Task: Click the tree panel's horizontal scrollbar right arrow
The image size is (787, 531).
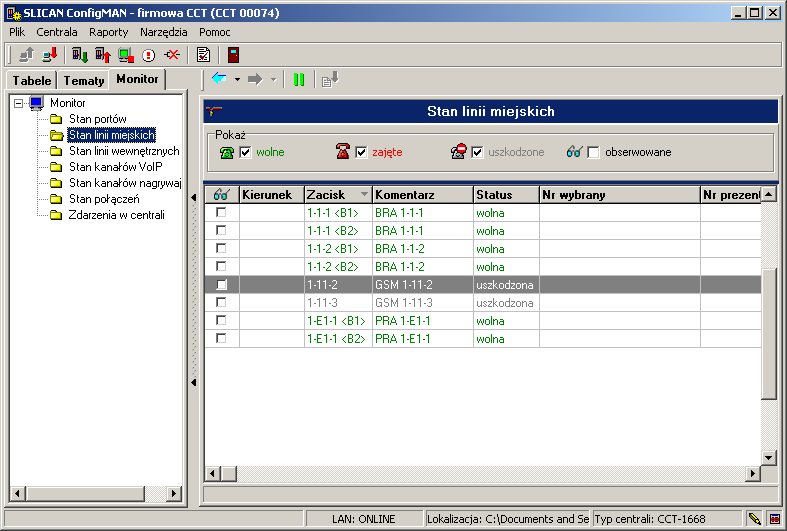Action: tap(174, 493)
